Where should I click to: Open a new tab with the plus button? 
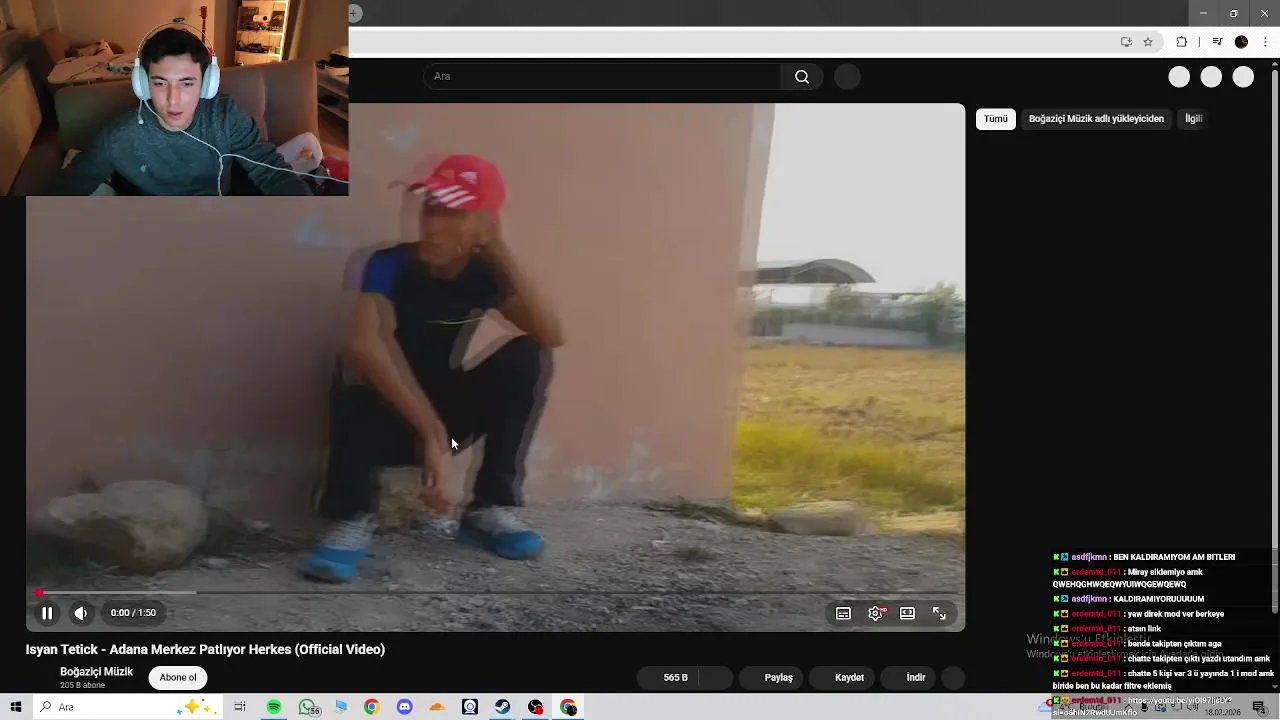tap(355, 13)
